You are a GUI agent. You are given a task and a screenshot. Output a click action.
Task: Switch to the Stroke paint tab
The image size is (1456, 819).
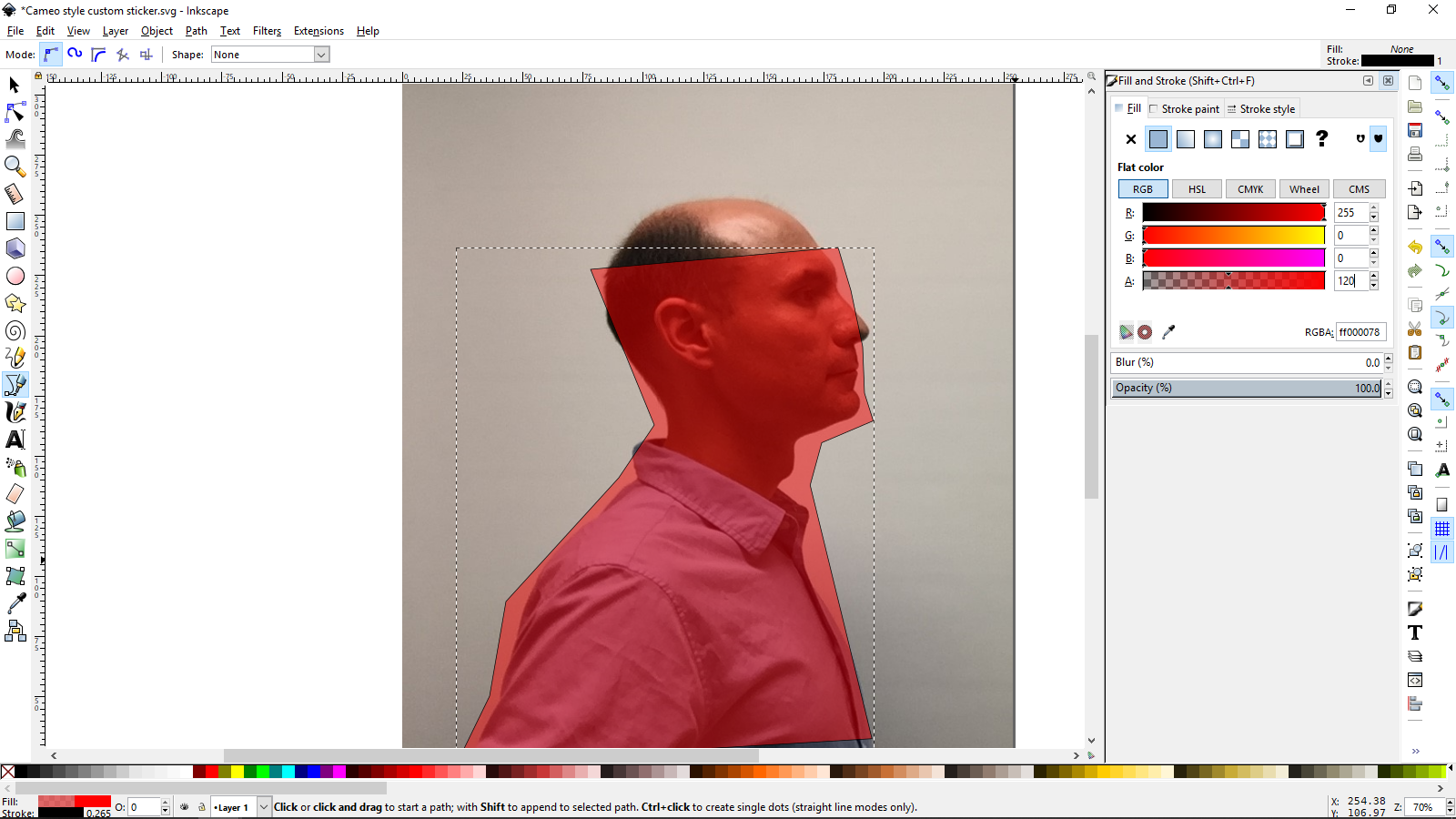pos(1184,109)
